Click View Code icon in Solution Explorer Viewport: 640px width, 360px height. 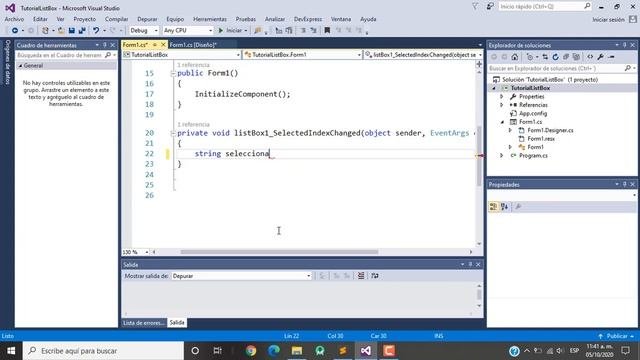[x=590, y=57]
